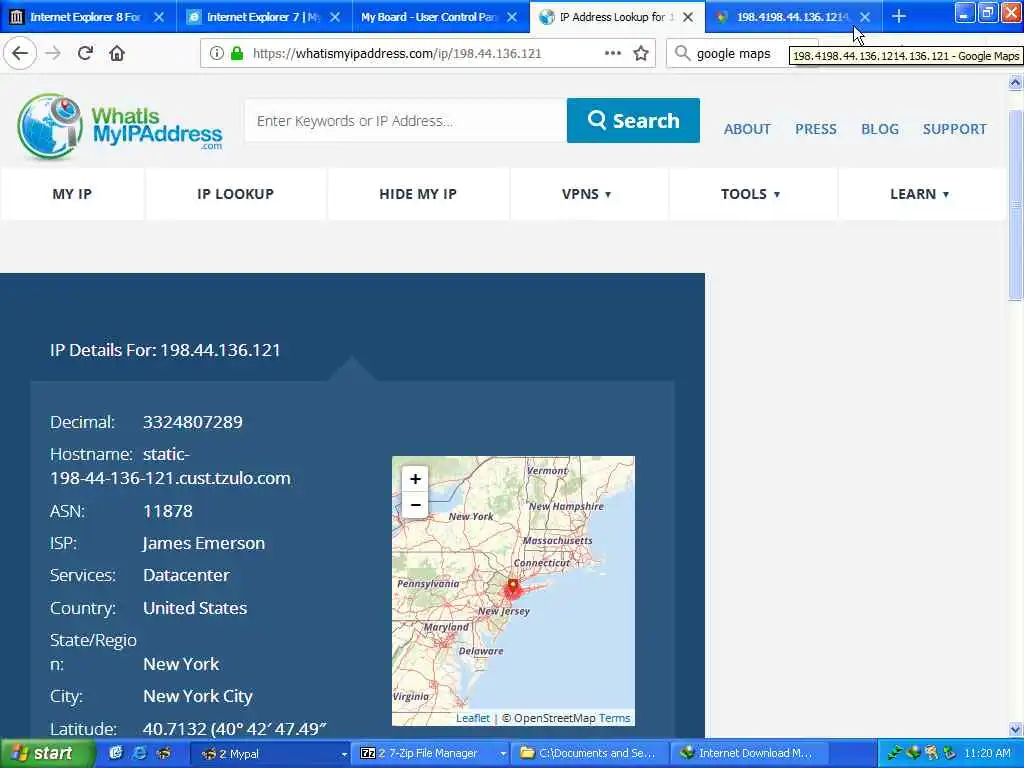This screenshot has height=768, width=1024.
Task: Switch to the My Board User Control Panel tab
Action: [431, 17]
